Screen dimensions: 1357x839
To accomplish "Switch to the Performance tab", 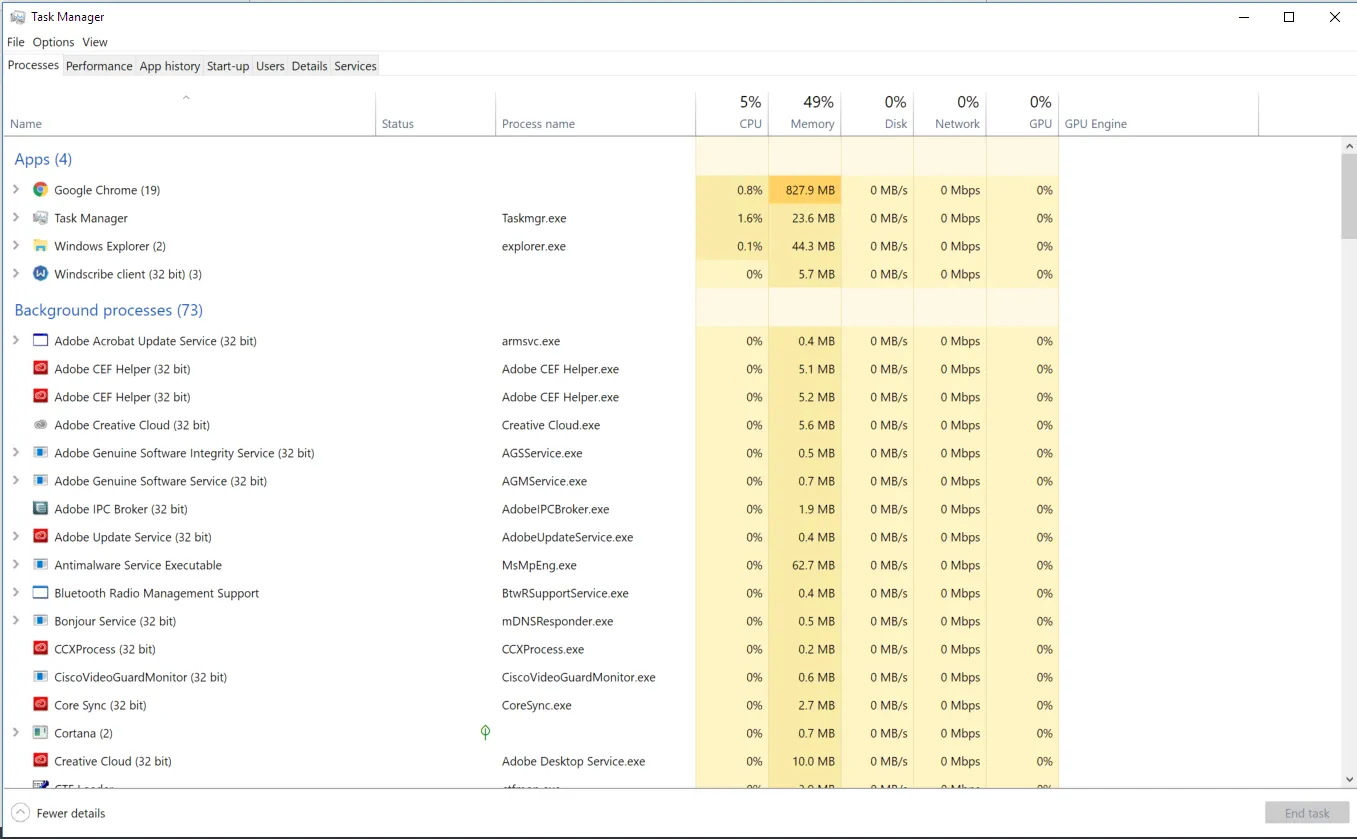I will click(x=99, y=66).
